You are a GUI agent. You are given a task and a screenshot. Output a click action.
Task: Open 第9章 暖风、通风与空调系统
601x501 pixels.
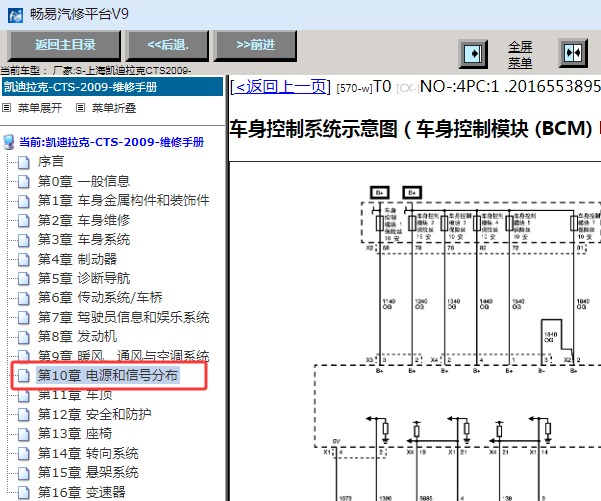(123, 356)
